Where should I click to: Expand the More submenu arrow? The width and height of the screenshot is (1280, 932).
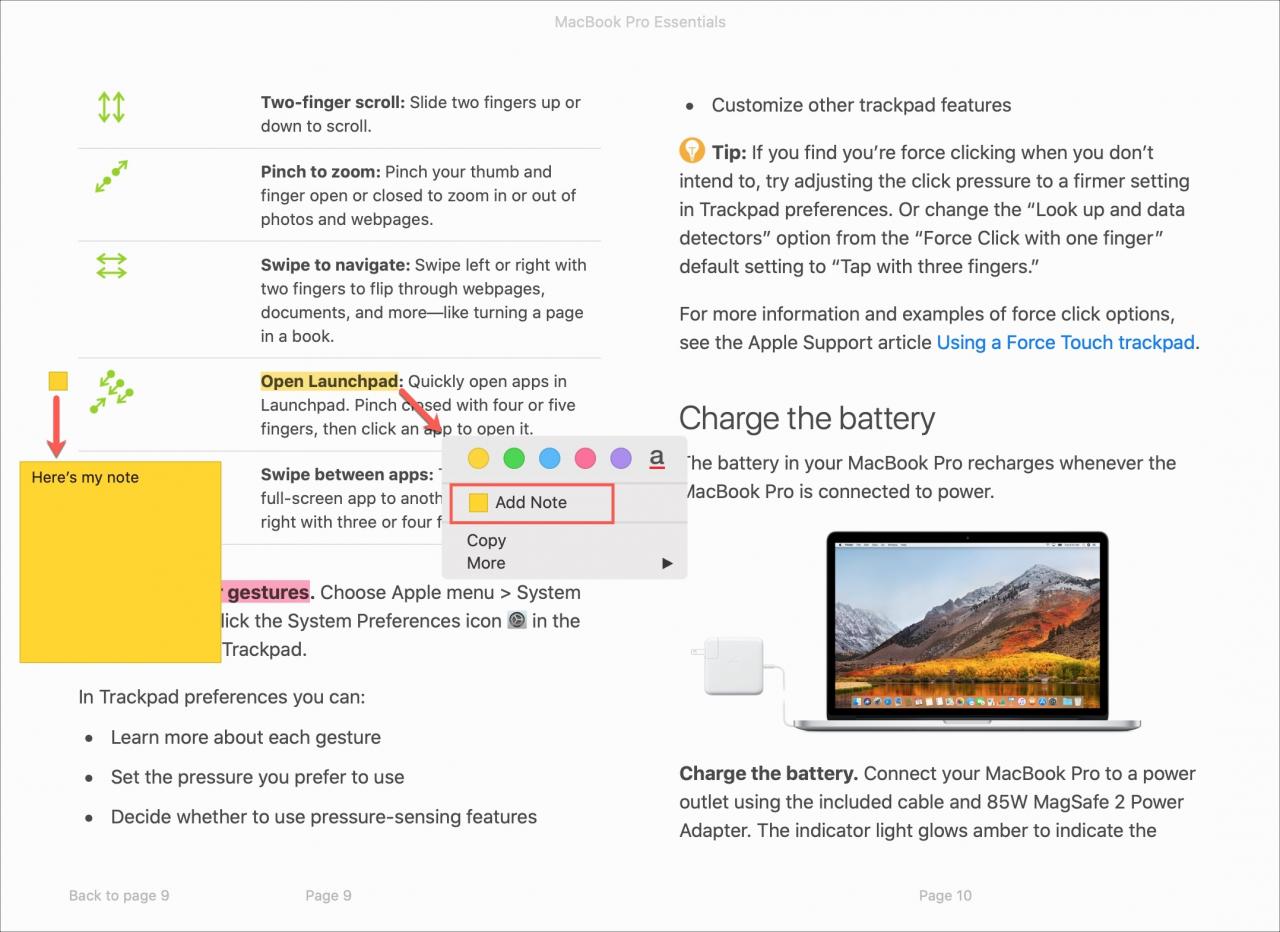(667, 563)
